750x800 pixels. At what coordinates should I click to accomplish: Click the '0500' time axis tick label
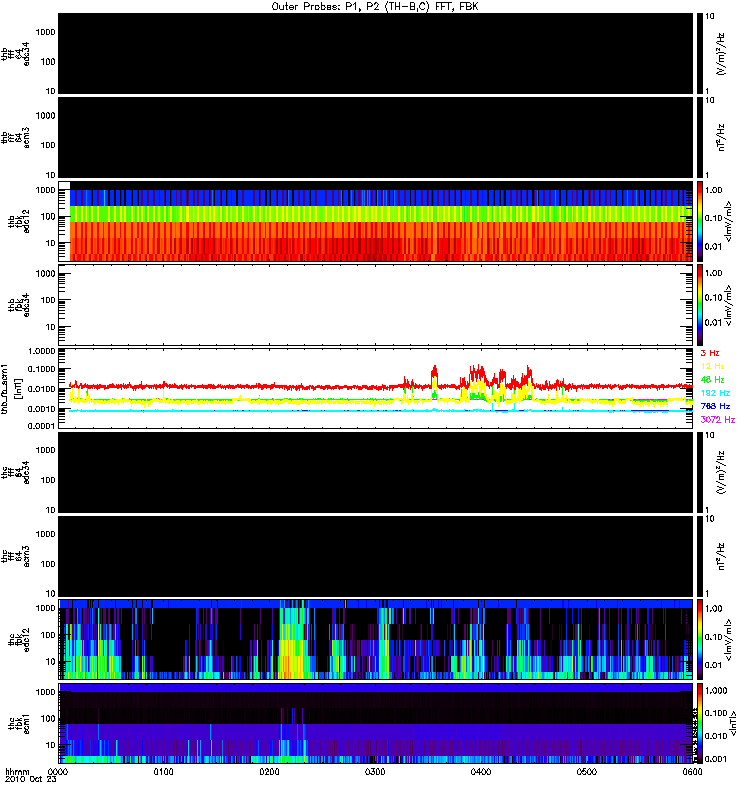[x=587, y=772]
